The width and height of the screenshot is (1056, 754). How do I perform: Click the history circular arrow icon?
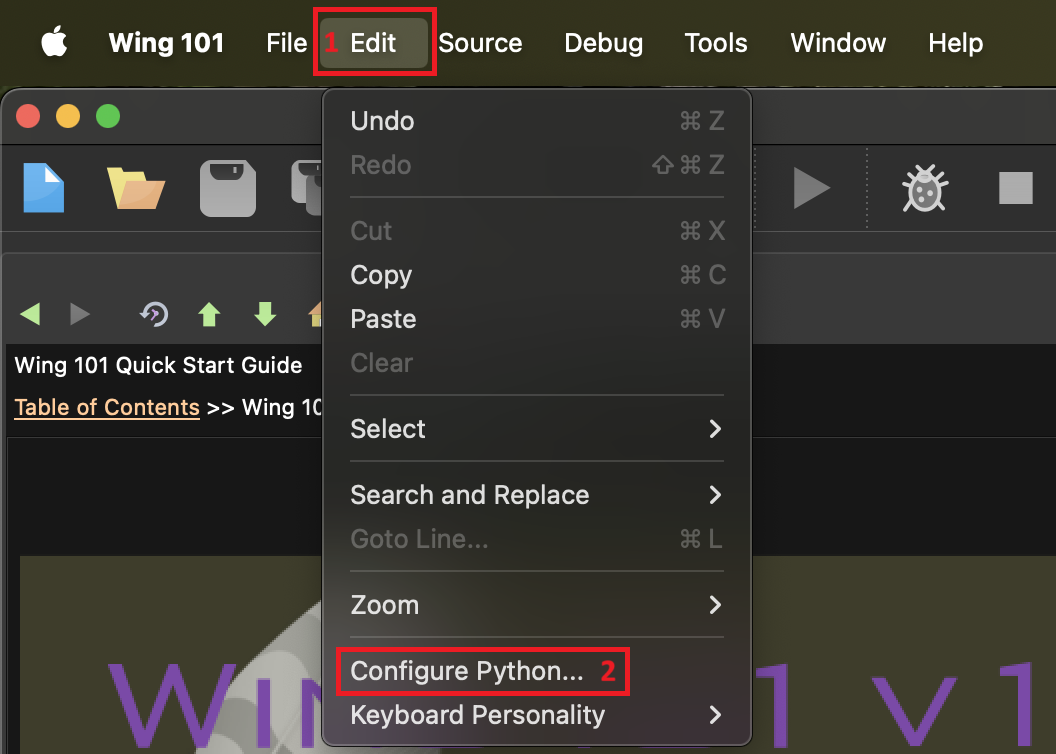point(154,314)
